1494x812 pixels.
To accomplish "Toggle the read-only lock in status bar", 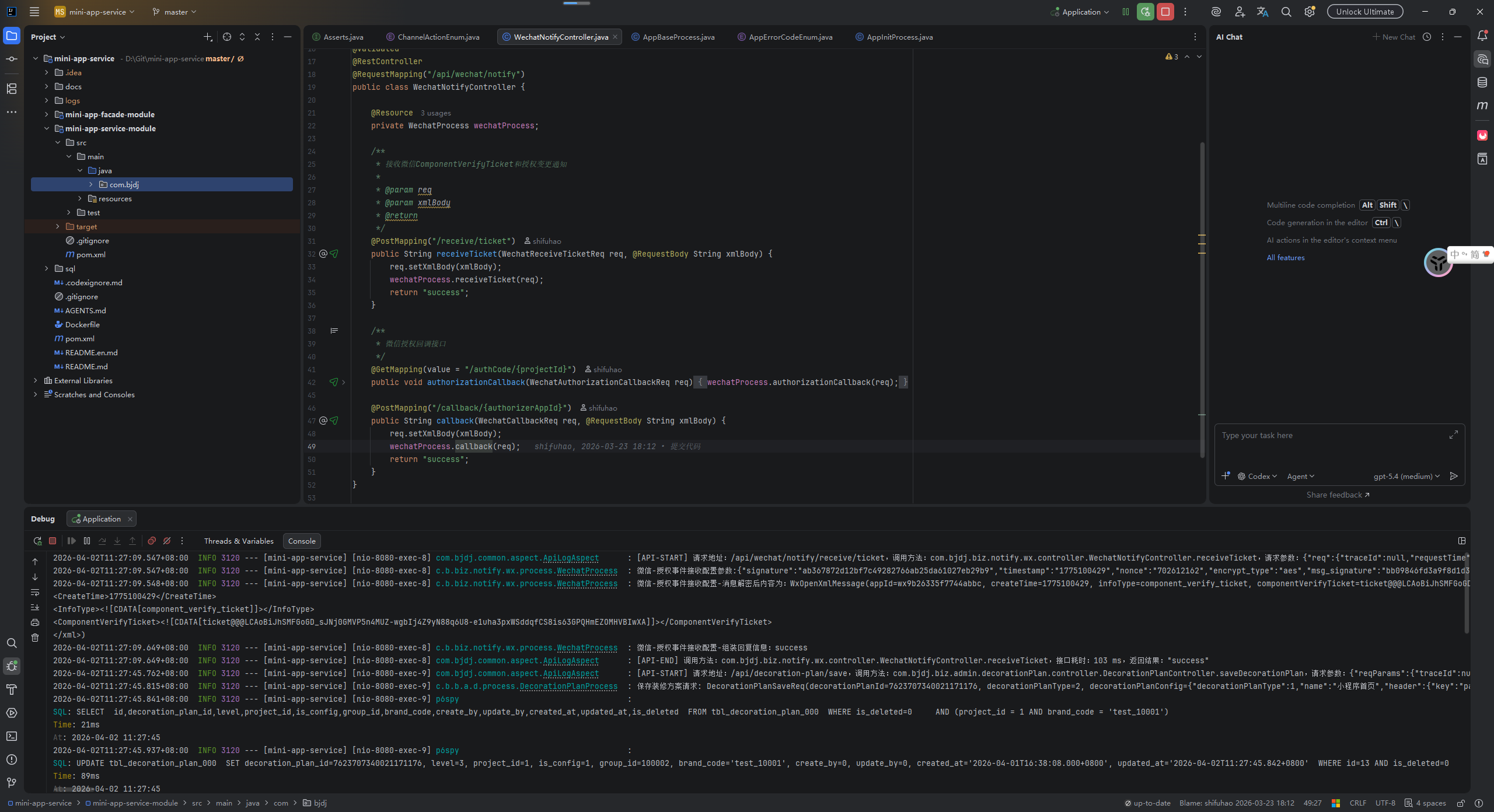I will (x=1461, y=803).
